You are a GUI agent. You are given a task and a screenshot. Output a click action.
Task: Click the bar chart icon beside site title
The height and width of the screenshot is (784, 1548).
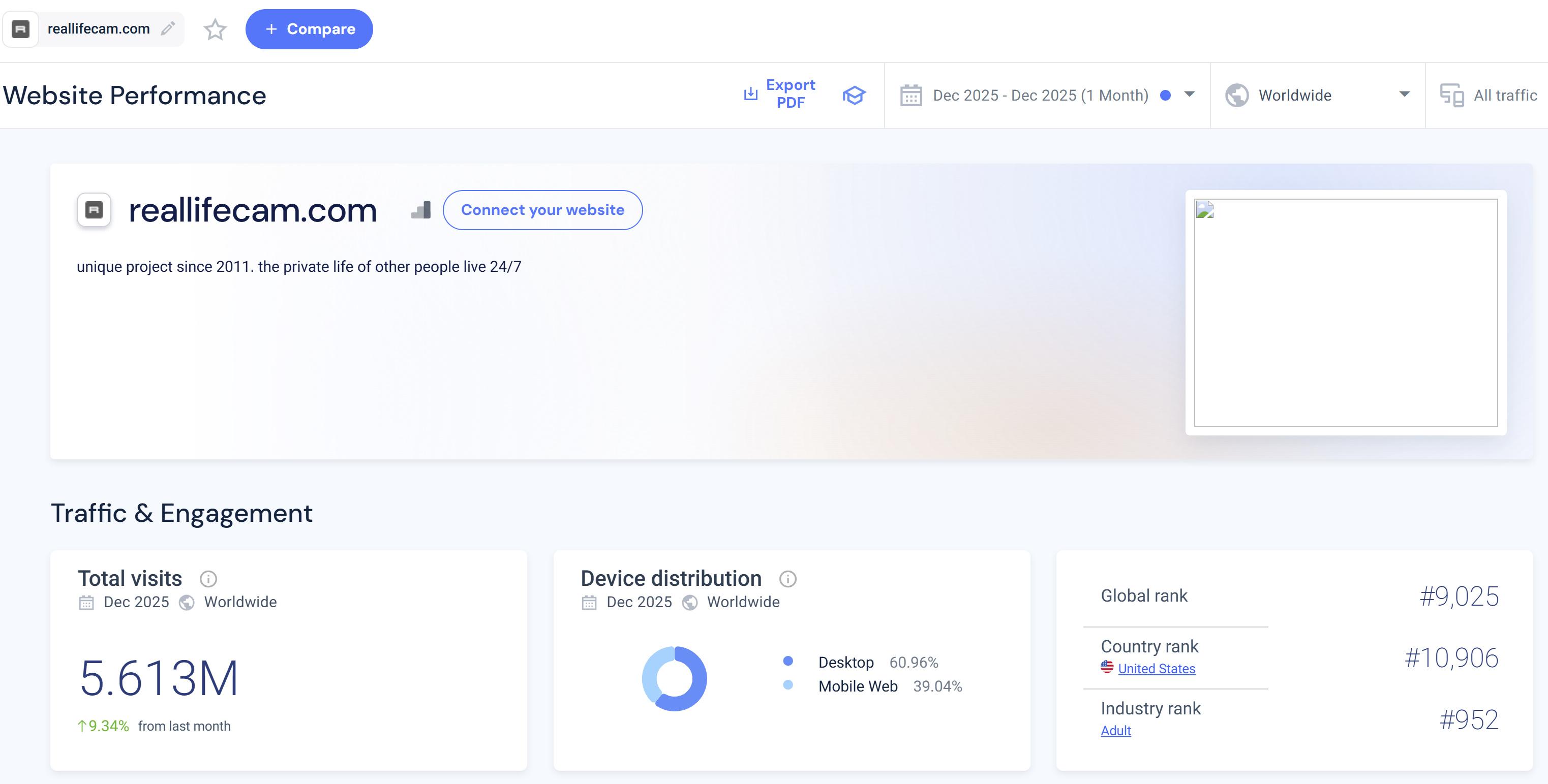coord(420,210)
